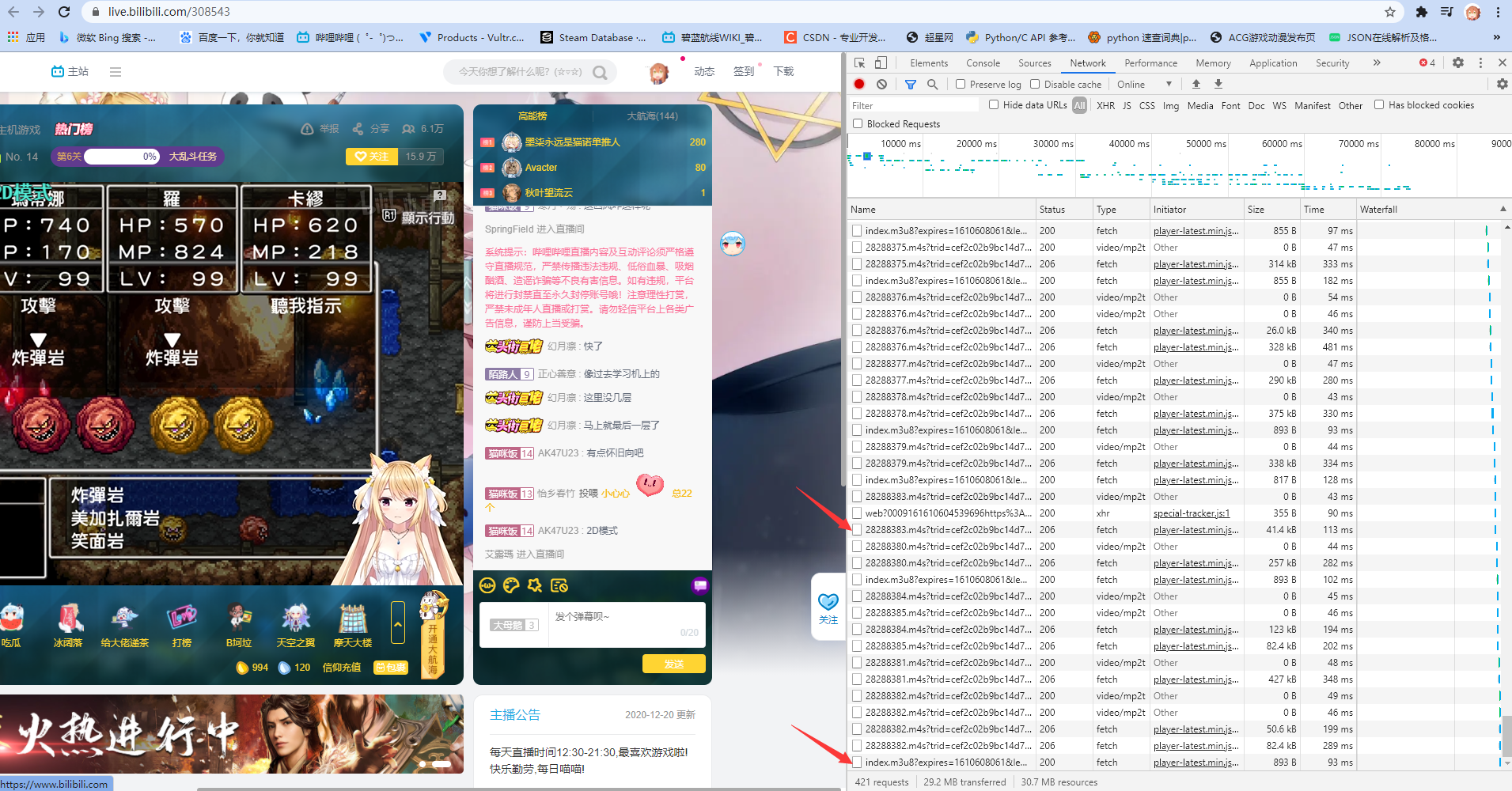
Task: Check Hide data URLs
Action: tap(994, 104)
